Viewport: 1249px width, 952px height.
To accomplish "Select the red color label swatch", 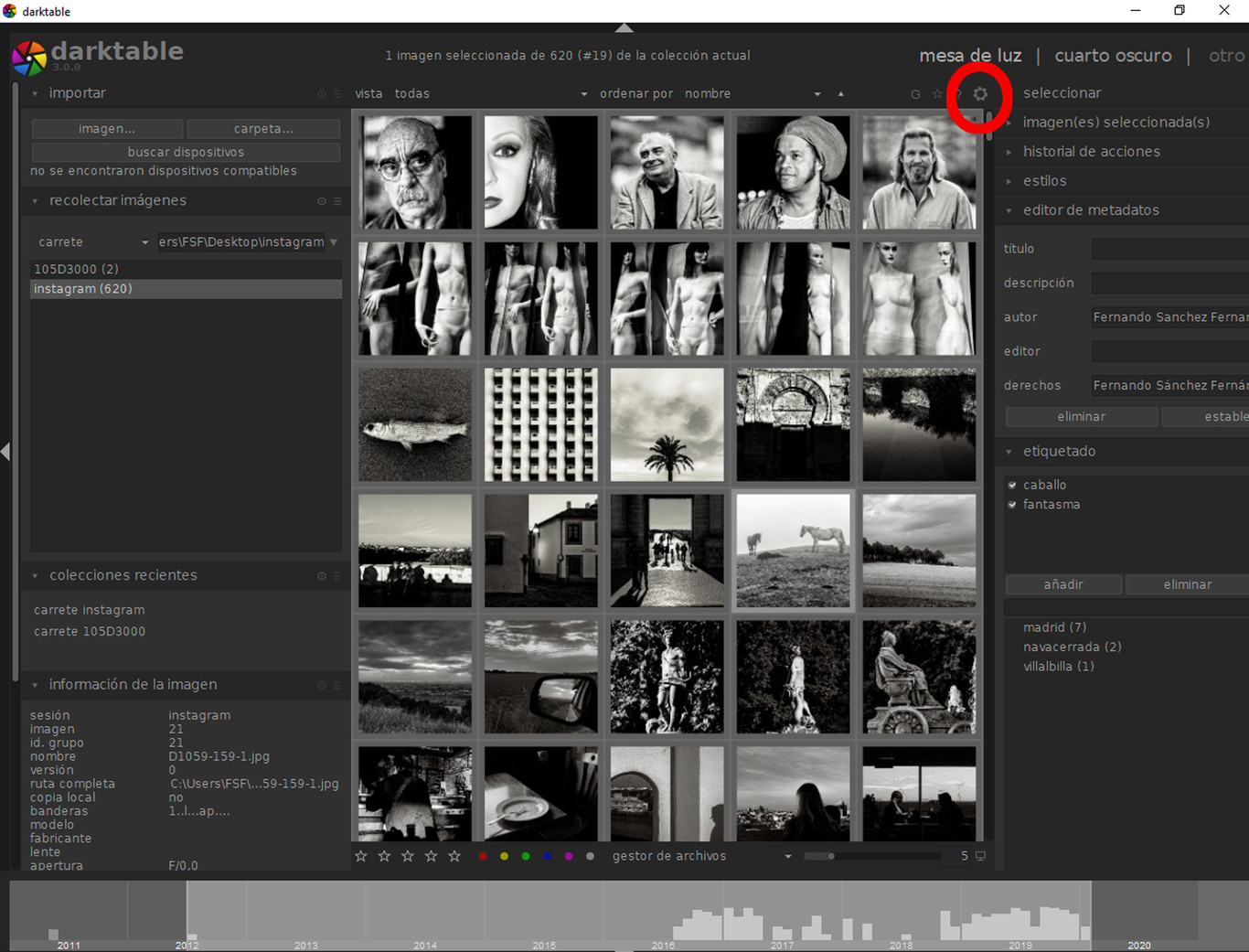I will click(x=483, y=856).
